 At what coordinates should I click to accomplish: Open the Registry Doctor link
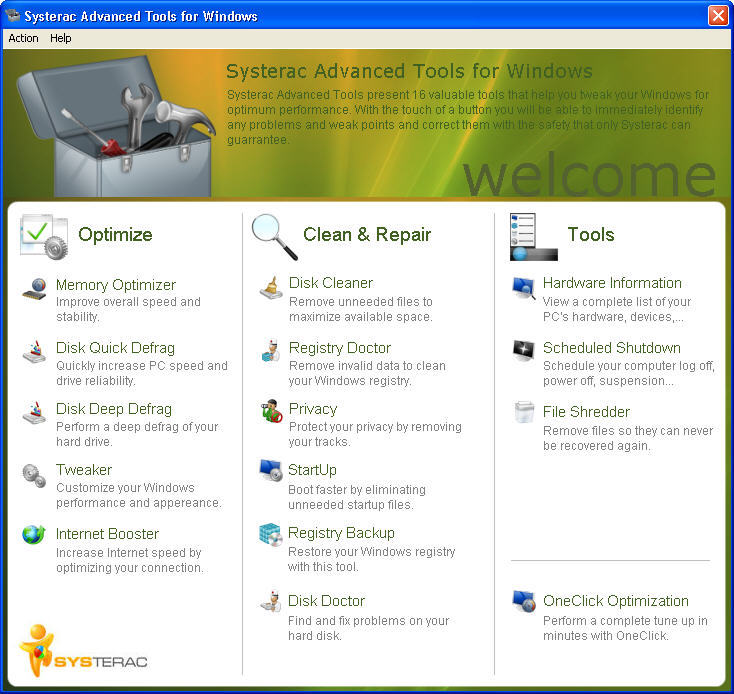[x=340, y=348]
